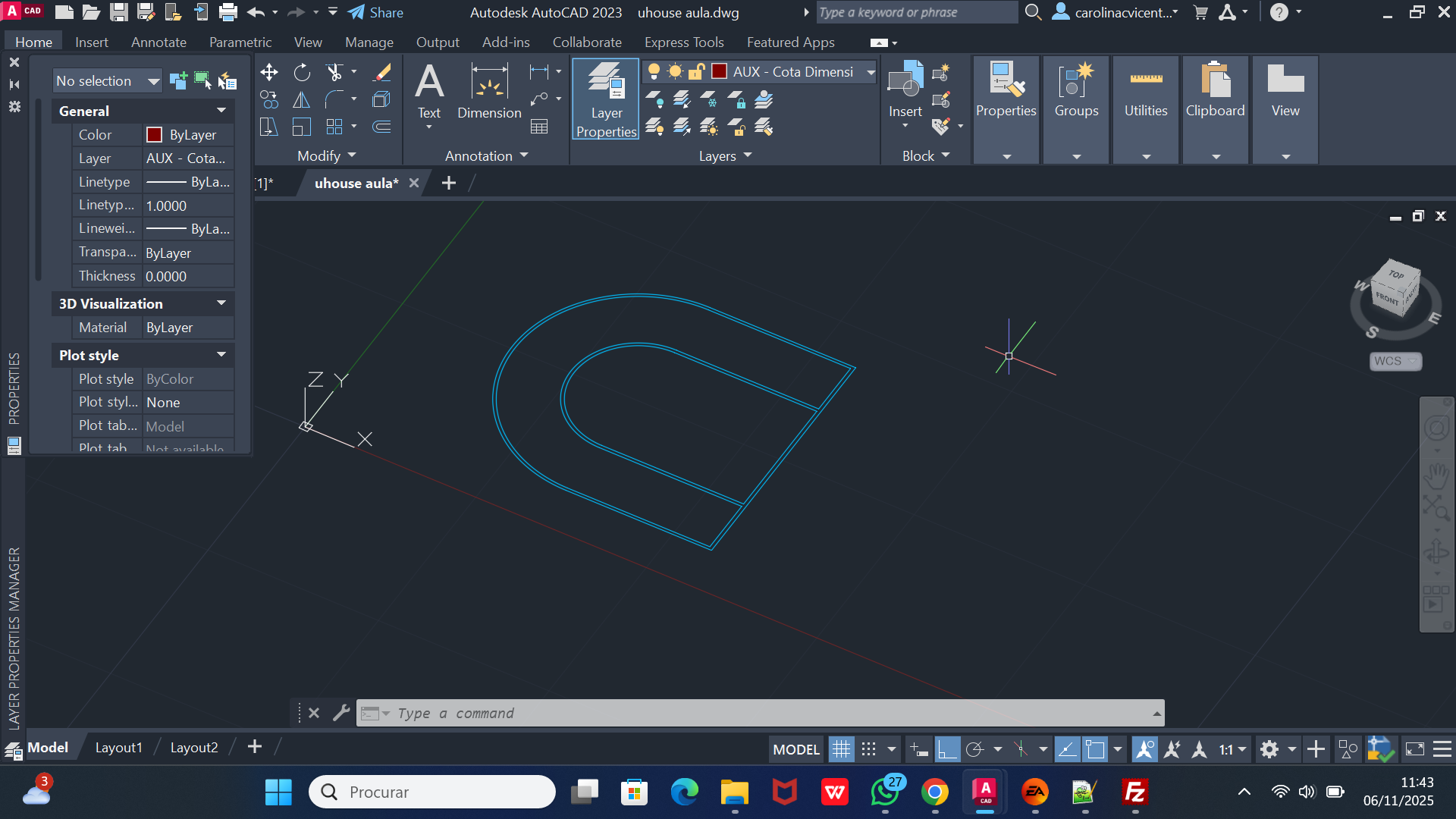The image size is (1456, 819).
Task: Select the Rotate tool
Action: 302,72
